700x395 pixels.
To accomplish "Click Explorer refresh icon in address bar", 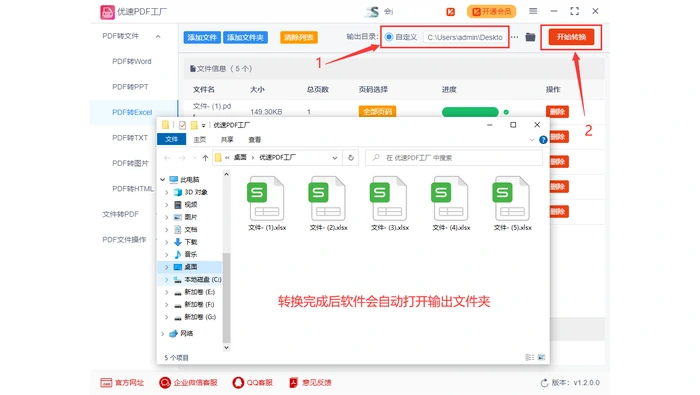I will coord(351,158).
